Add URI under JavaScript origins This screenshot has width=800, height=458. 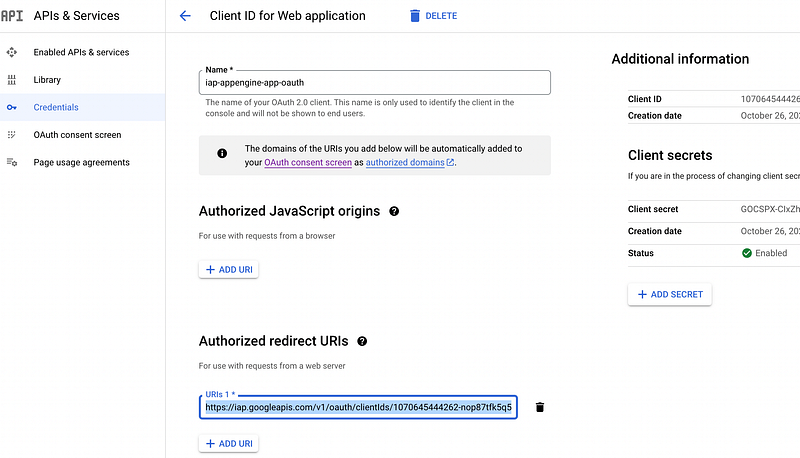tap(229, 269)
